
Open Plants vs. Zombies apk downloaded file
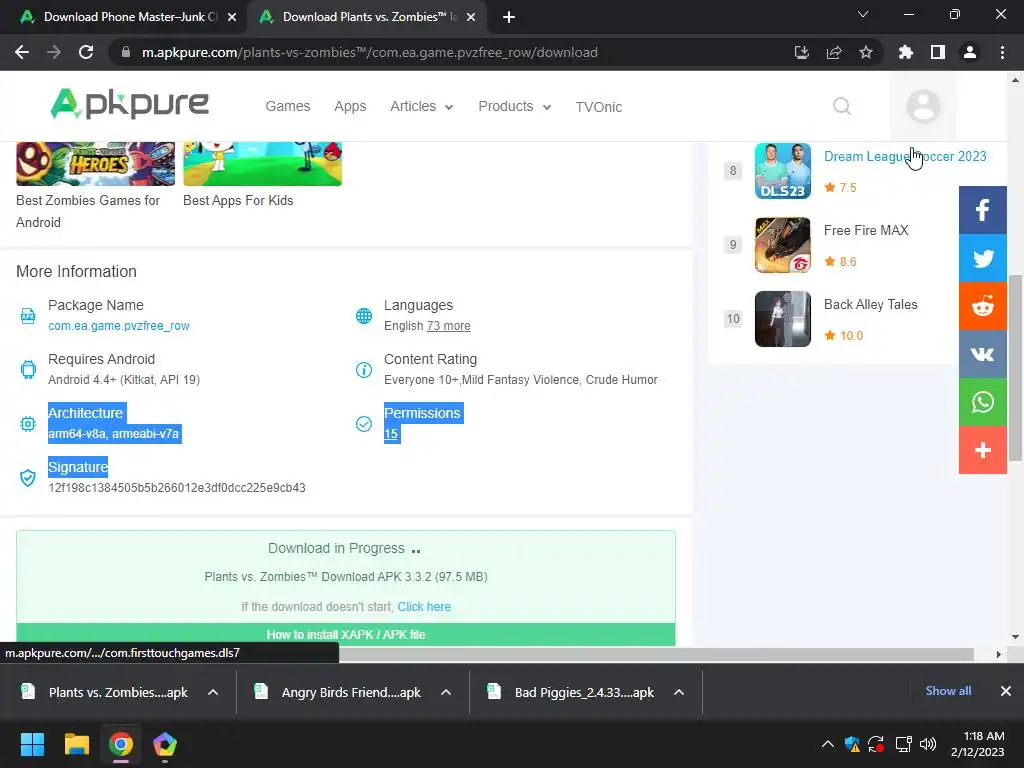tap(106, 692)
